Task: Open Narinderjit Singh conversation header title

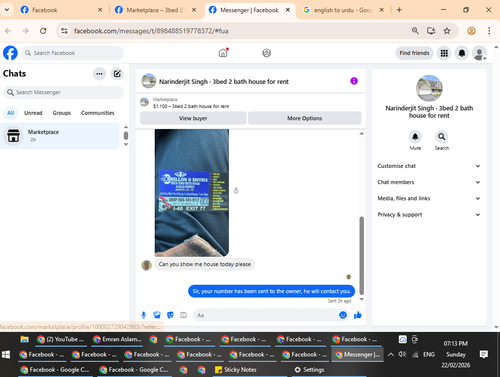Action: tap(224, 82)
